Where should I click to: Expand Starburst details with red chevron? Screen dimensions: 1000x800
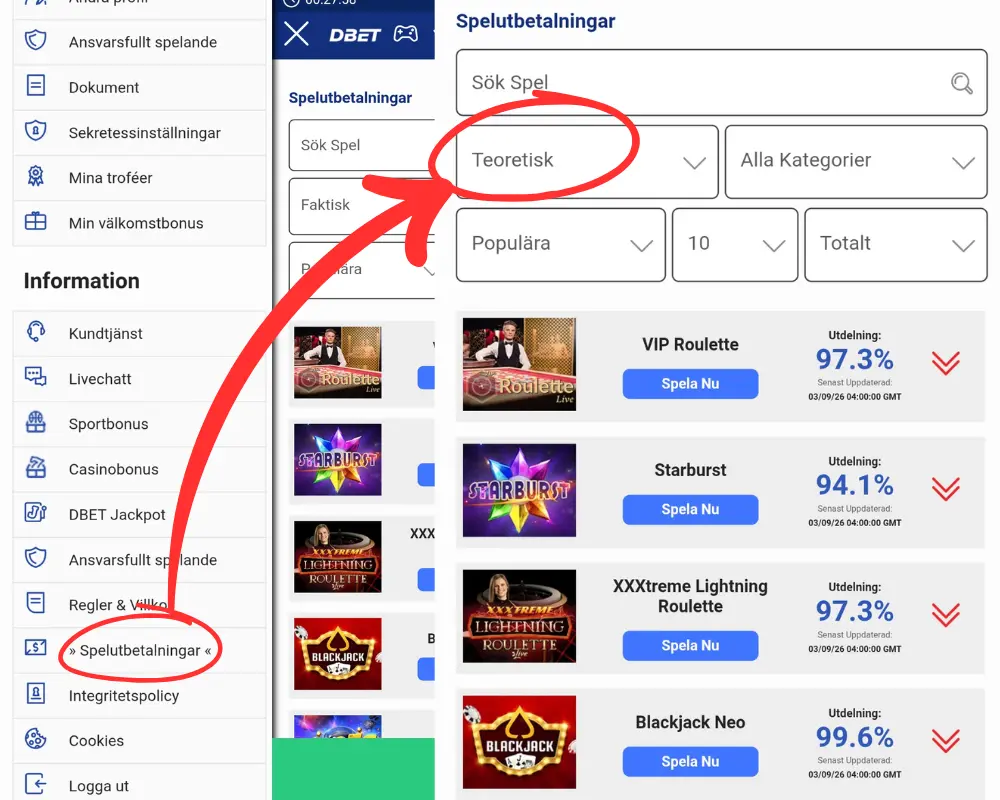tap(945, 489)
